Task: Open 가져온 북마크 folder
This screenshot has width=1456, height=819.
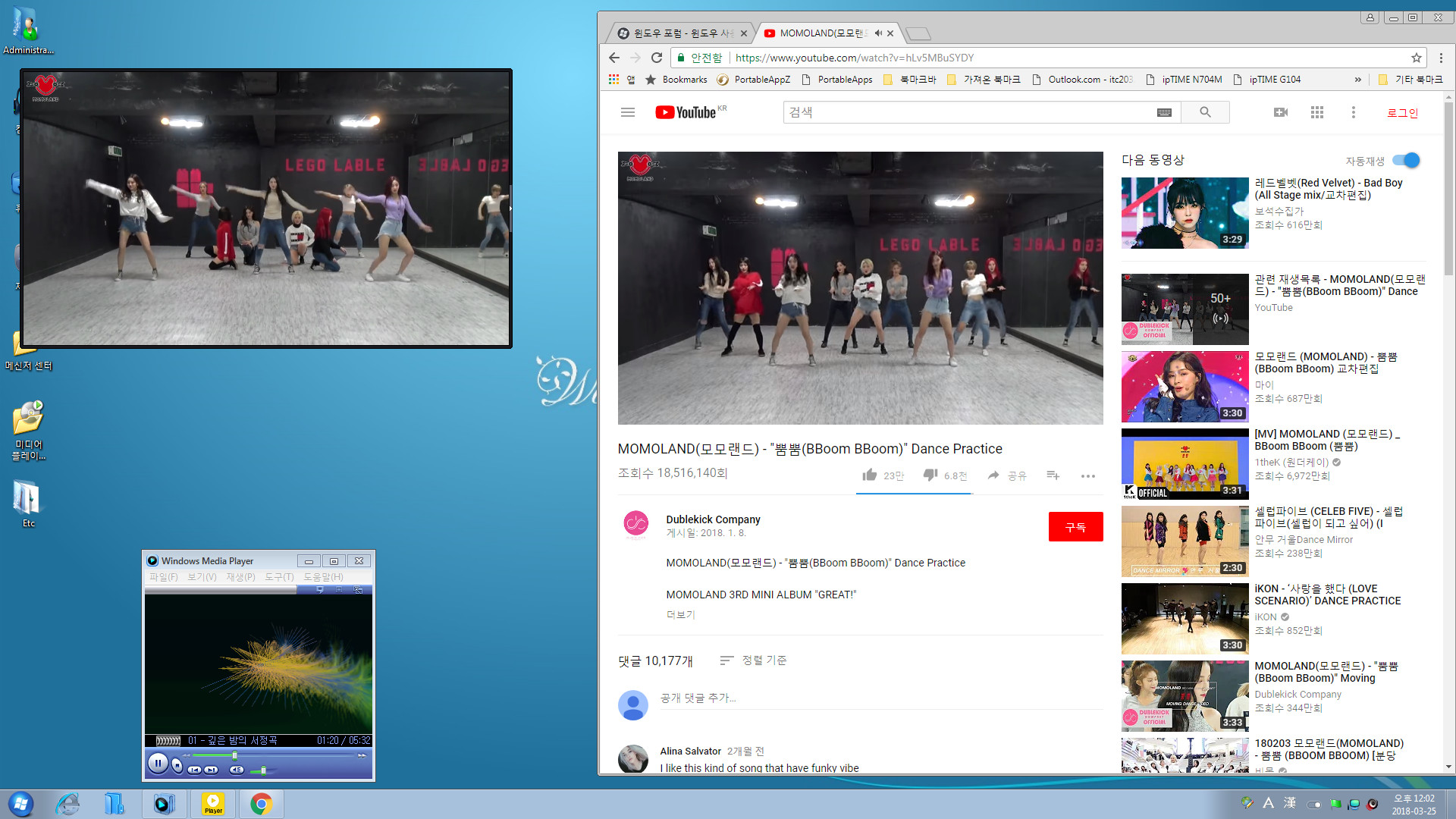Action: [984, 80]
